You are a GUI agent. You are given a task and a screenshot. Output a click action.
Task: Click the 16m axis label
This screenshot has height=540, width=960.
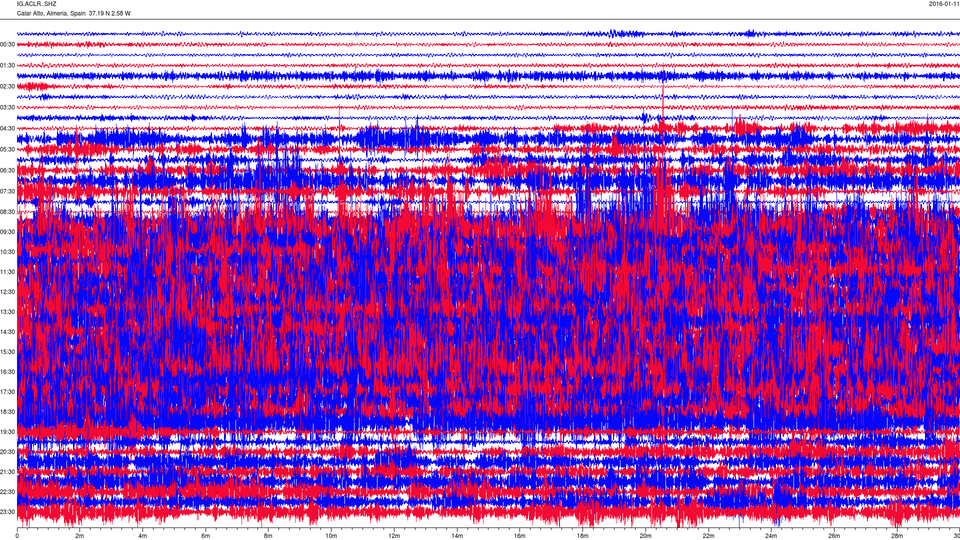click(520, 536)
